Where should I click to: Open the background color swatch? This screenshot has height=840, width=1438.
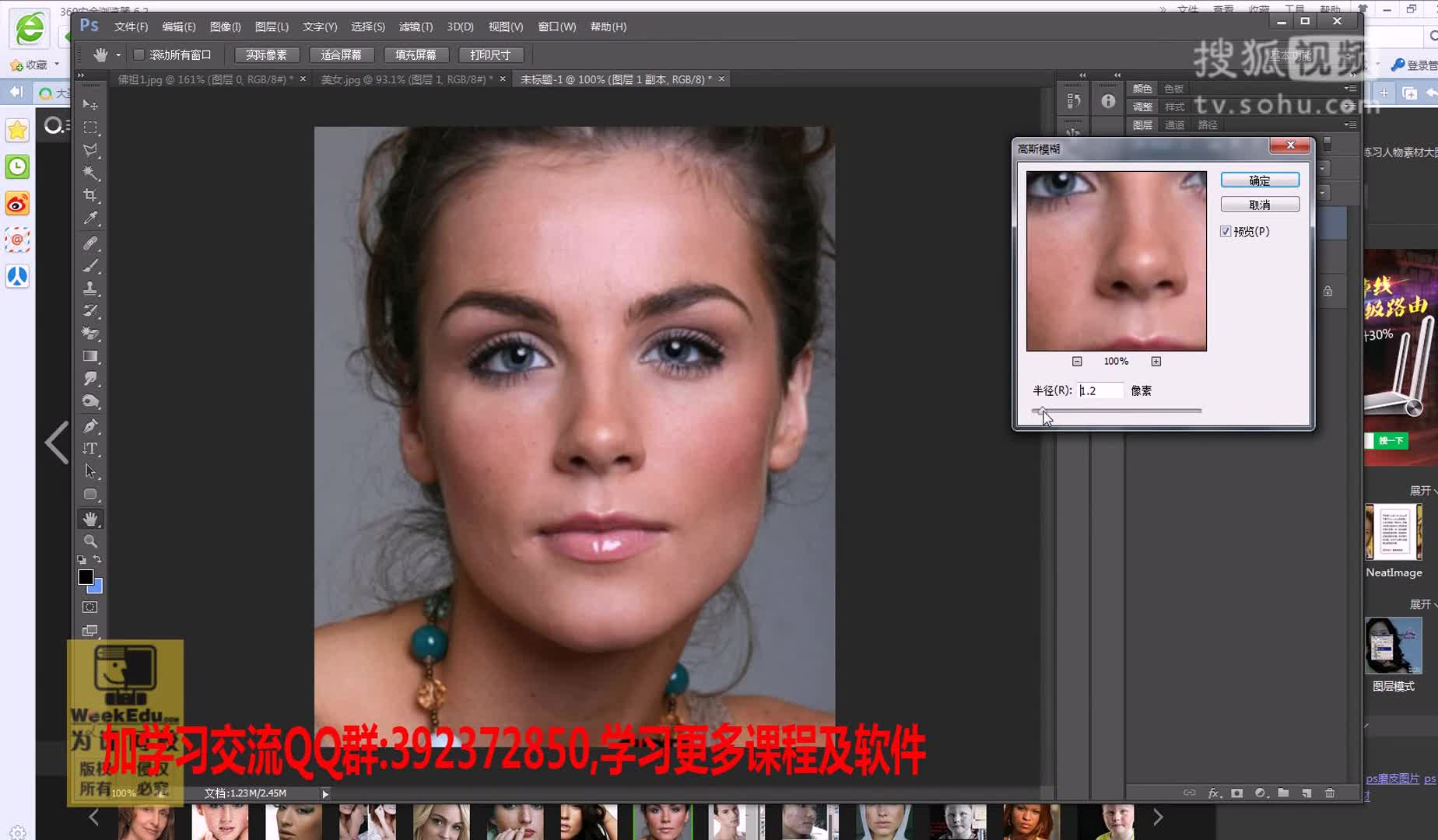[98, 587]
